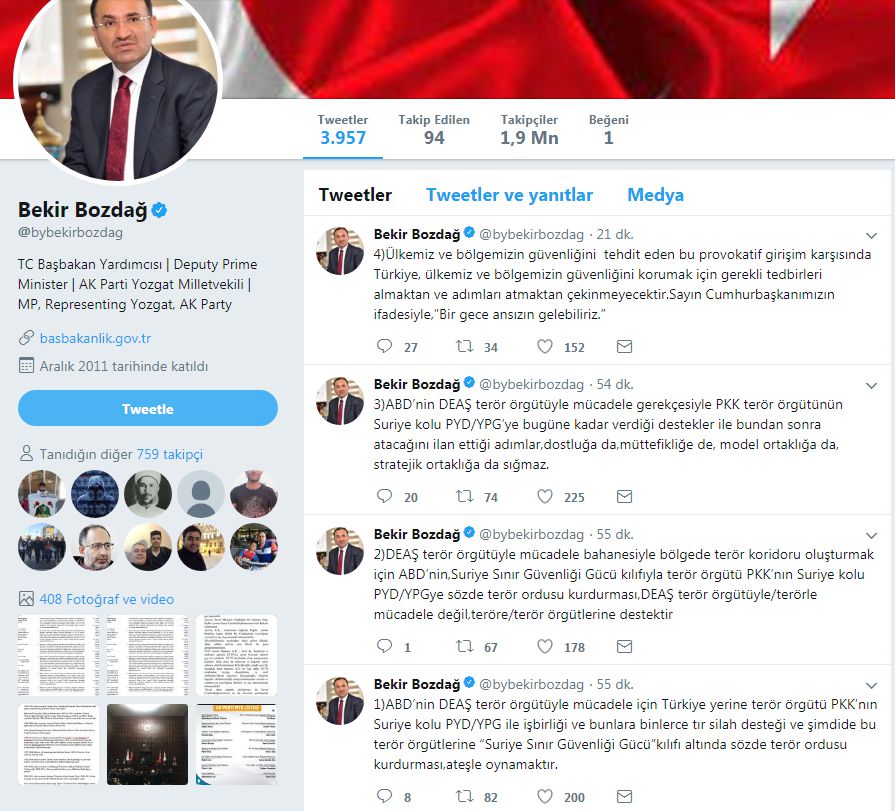Retweet the tweet with 74 retweets

click(464, 496)
